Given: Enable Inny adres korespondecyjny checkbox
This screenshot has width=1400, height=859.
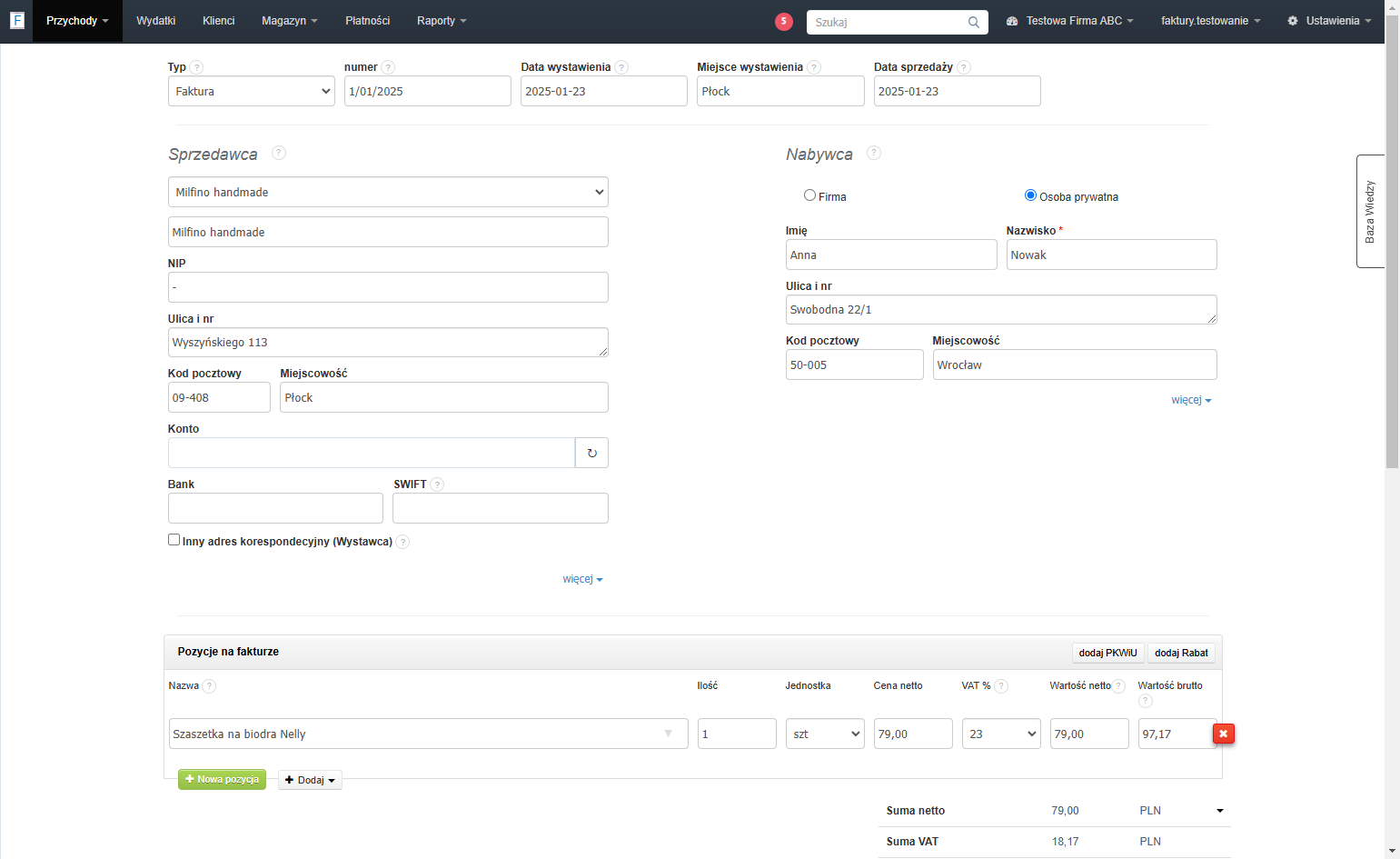Looking at the screenshot, I should (x=174, y=540).
